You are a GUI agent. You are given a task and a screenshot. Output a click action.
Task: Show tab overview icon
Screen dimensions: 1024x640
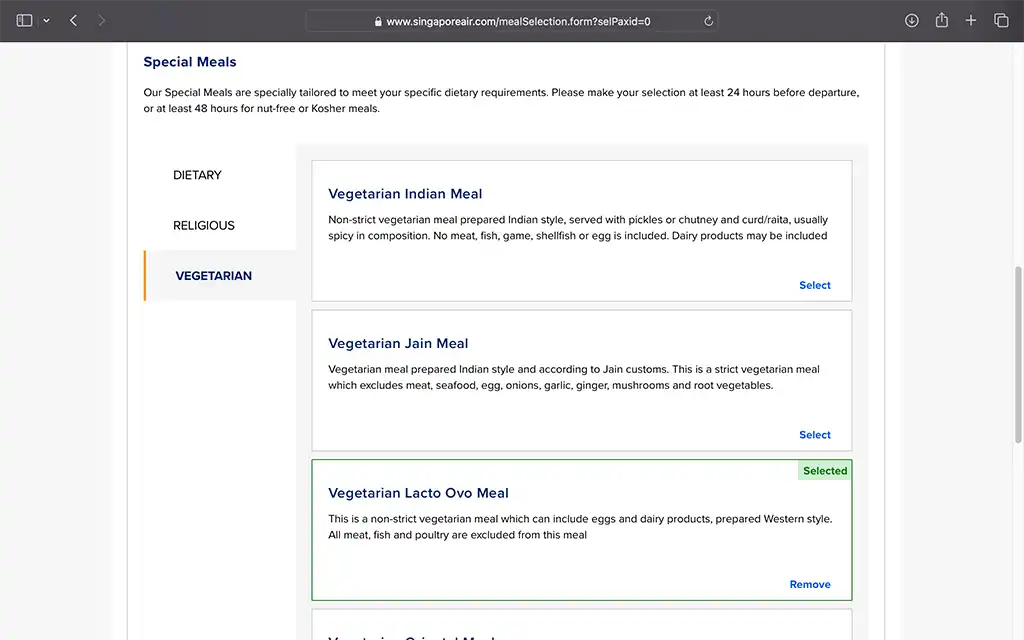coord(1001,21)
